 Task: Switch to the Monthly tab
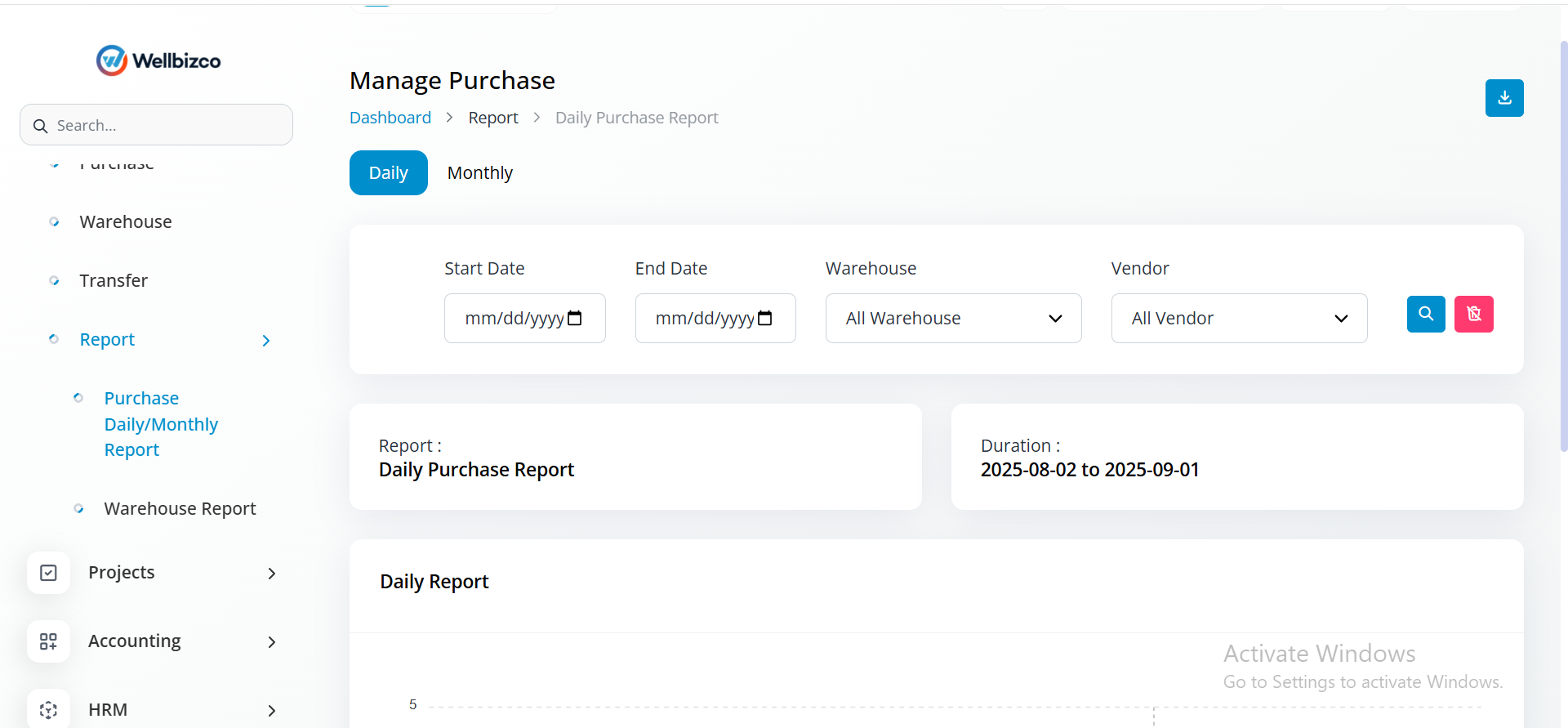480,172
